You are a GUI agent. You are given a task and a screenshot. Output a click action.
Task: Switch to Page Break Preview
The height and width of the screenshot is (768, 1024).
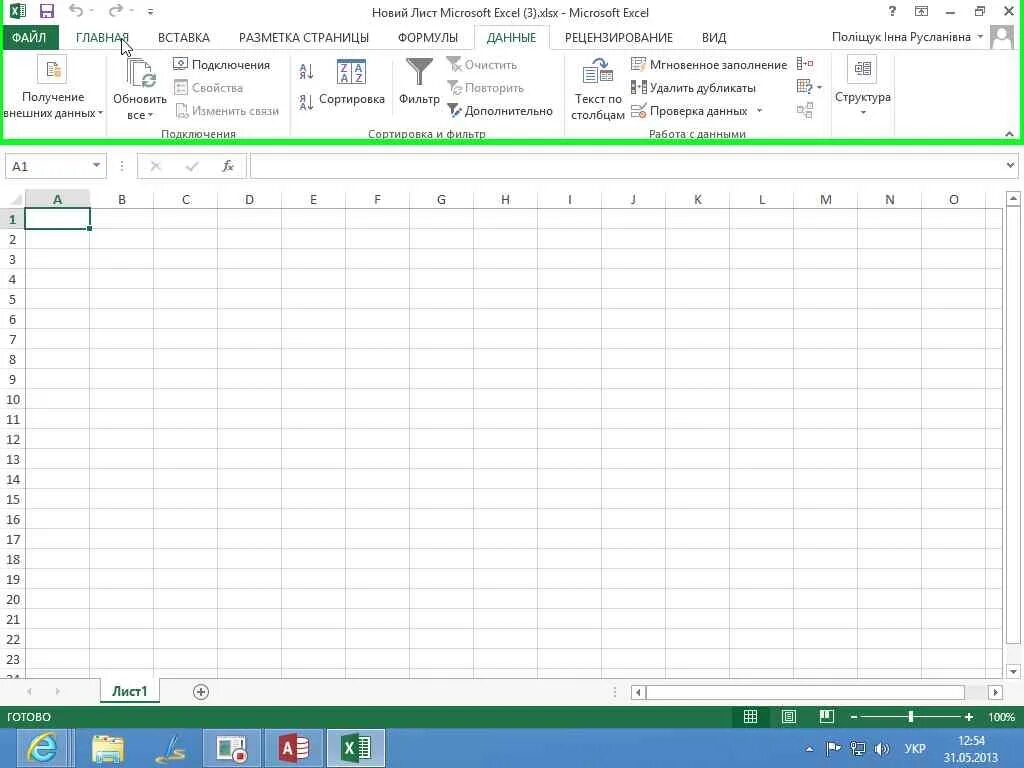pyautogui.click(x=827, y=717)
